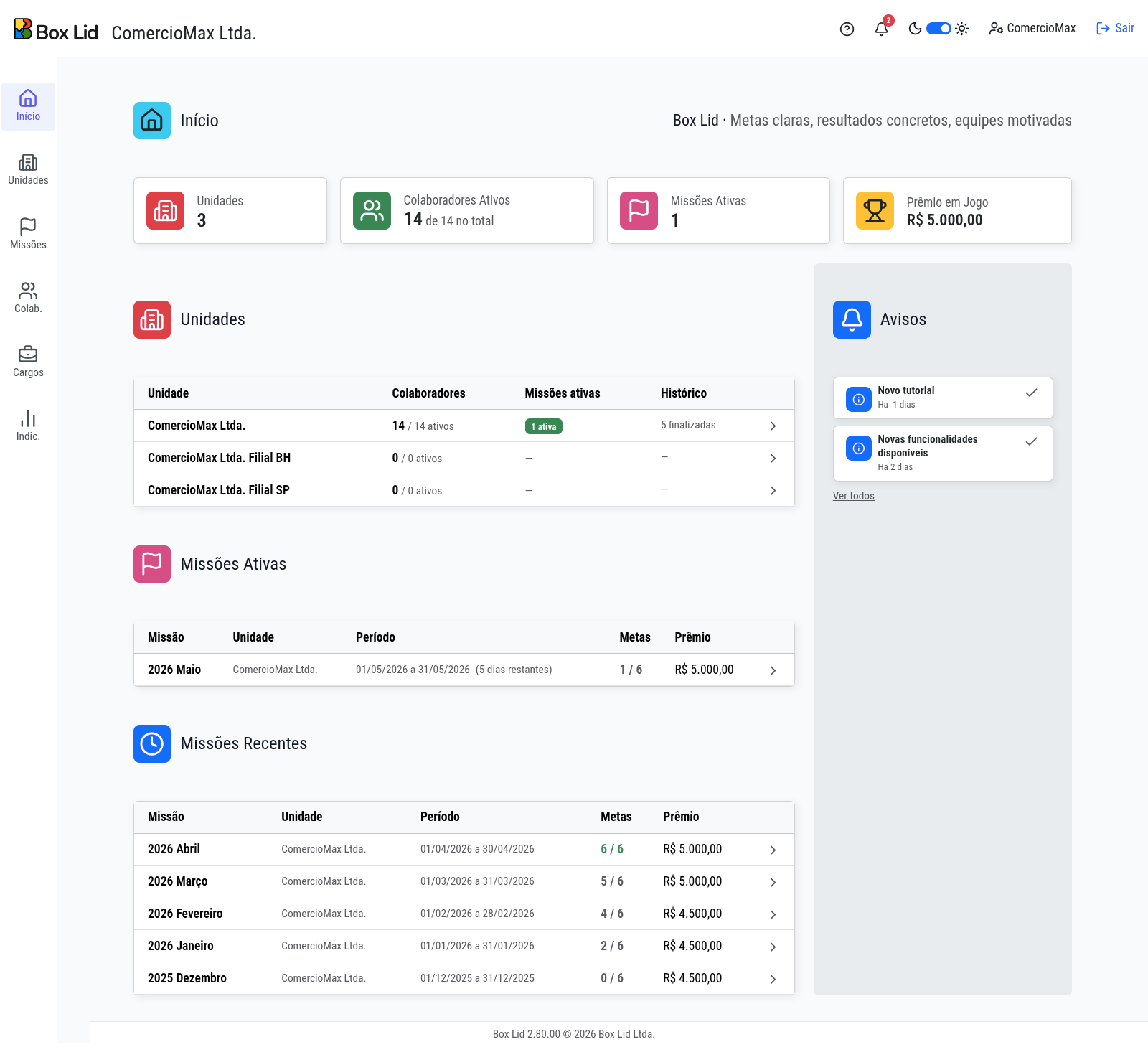
Task: Click the Box Lid logo
Action: point(56,30)
